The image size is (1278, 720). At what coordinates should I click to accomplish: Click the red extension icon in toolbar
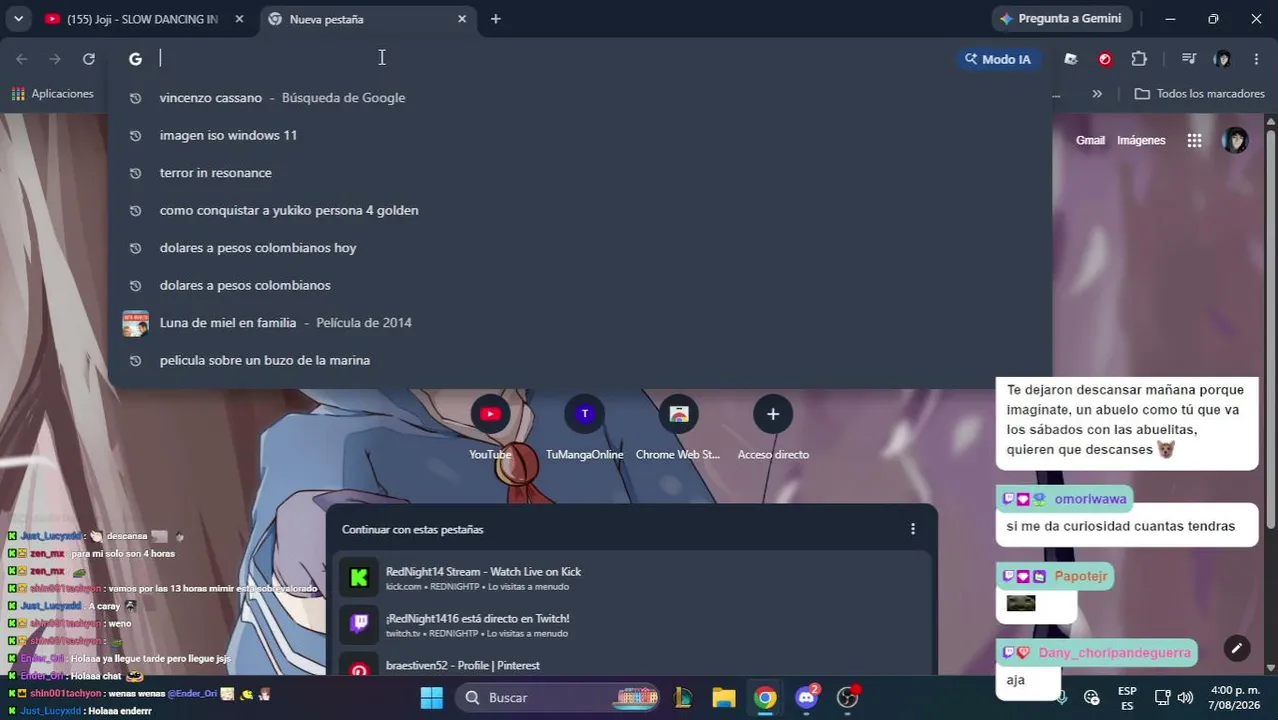[x=1105, y=59]
